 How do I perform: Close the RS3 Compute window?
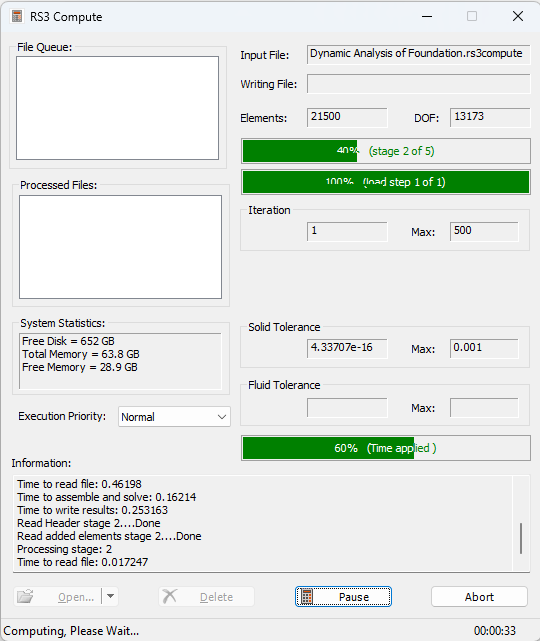(x=518, y=16)
